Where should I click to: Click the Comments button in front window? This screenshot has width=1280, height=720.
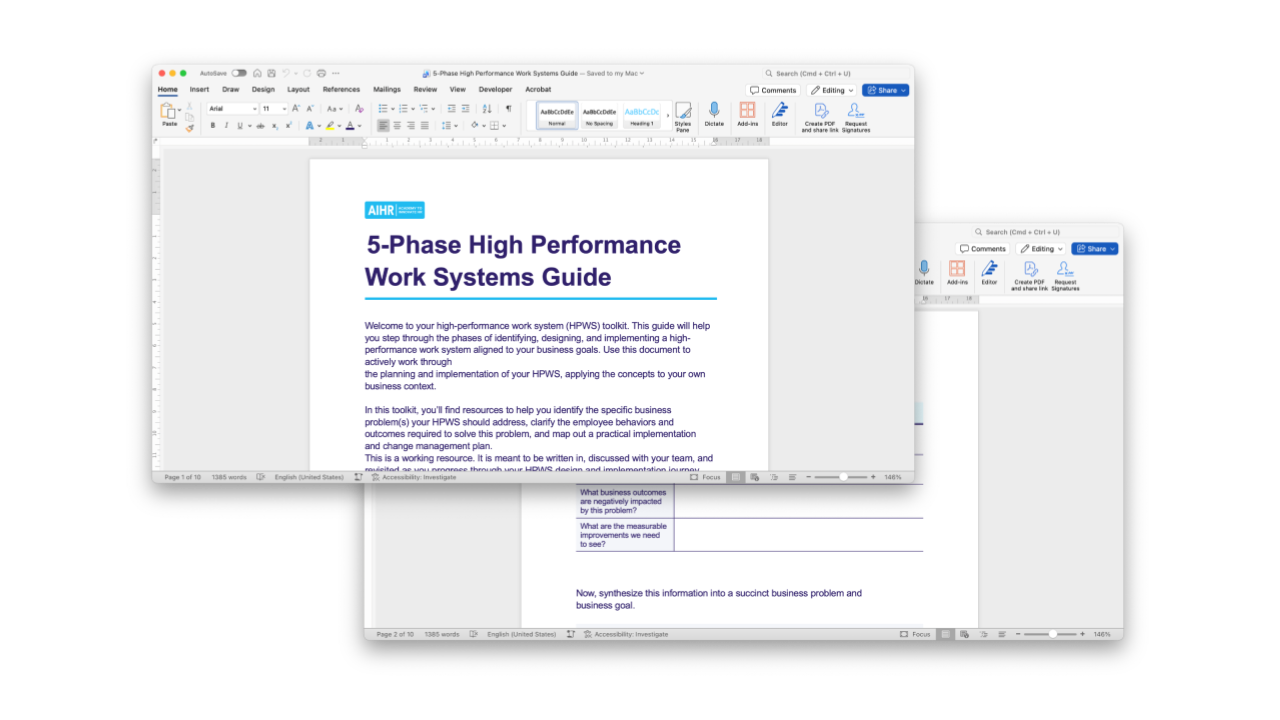click(773, 90)
